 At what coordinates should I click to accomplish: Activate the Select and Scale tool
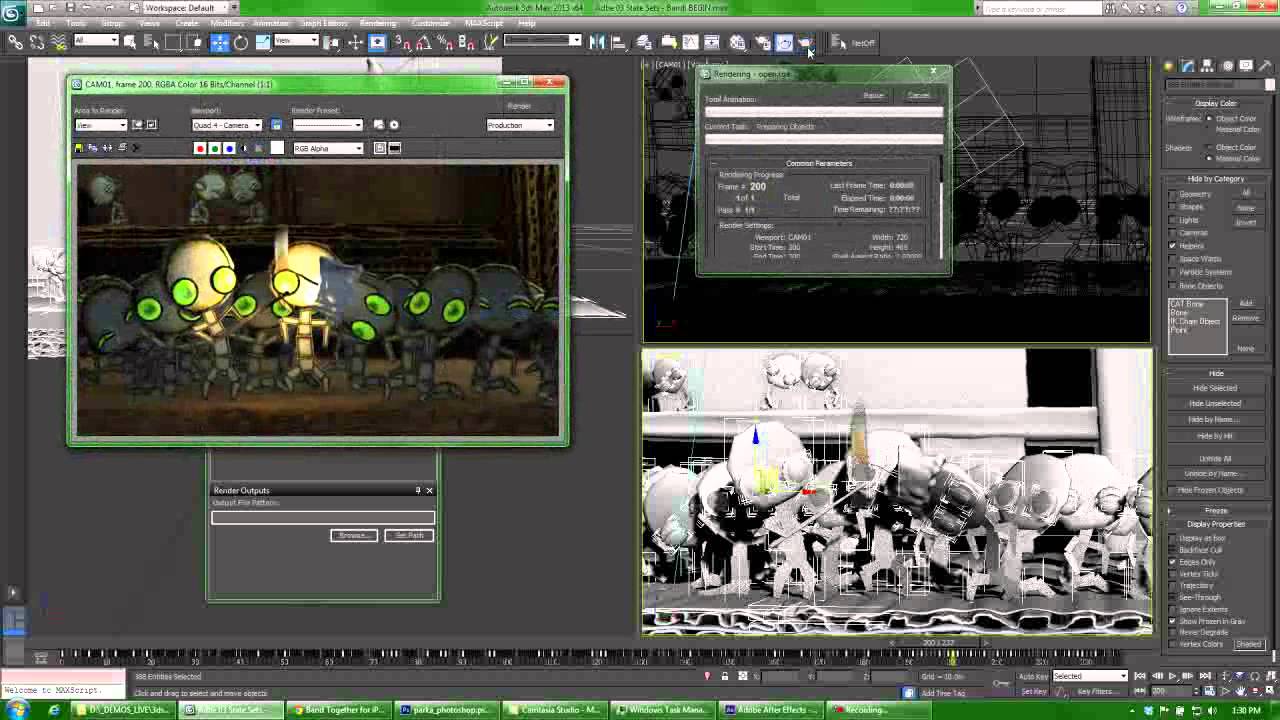point(263,42)
